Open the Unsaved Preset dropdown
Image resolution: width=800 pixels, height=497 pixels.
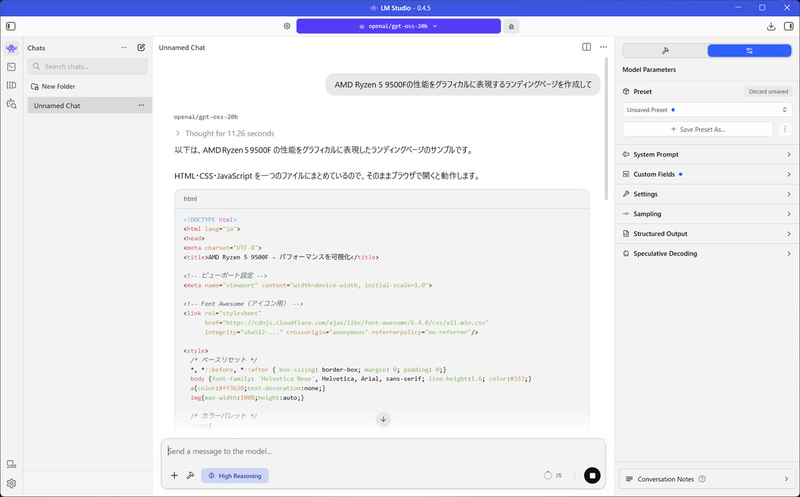click(707, 110)
